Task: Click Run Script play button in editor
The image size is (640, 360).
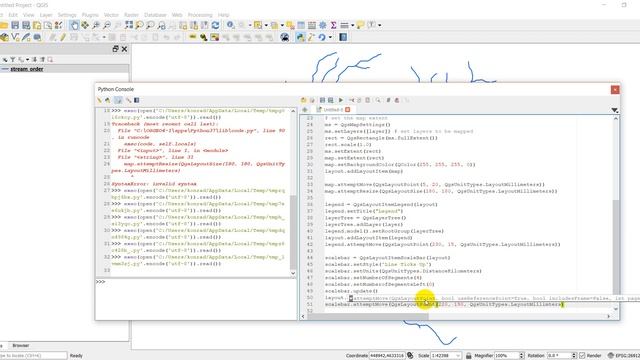Action: 341,100
